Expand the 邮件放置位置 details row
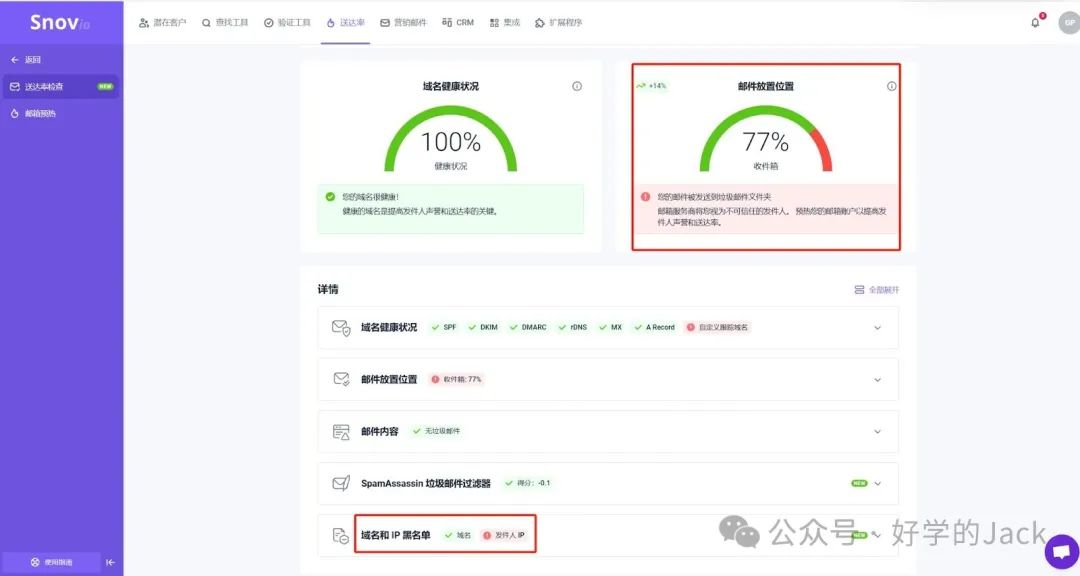1080x576 pixels. pos(608,380)
